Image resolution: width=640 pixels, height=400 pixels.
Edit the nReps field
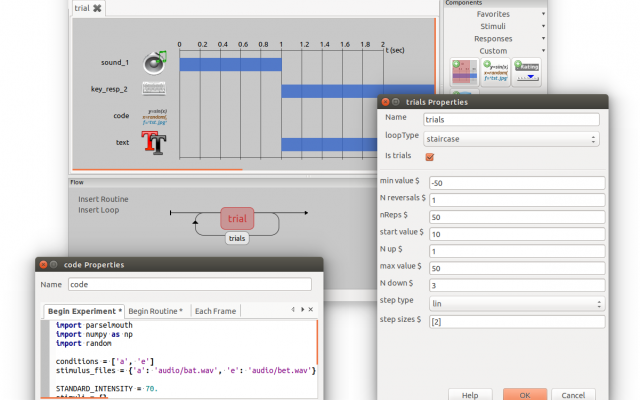517,217
